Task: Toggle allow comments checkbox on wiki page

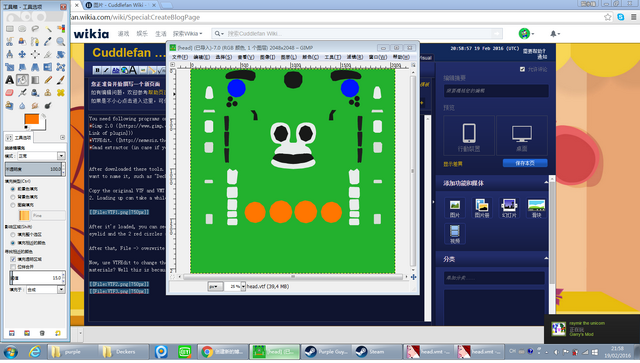Action: pyautogui.click(x=522, y=69)
